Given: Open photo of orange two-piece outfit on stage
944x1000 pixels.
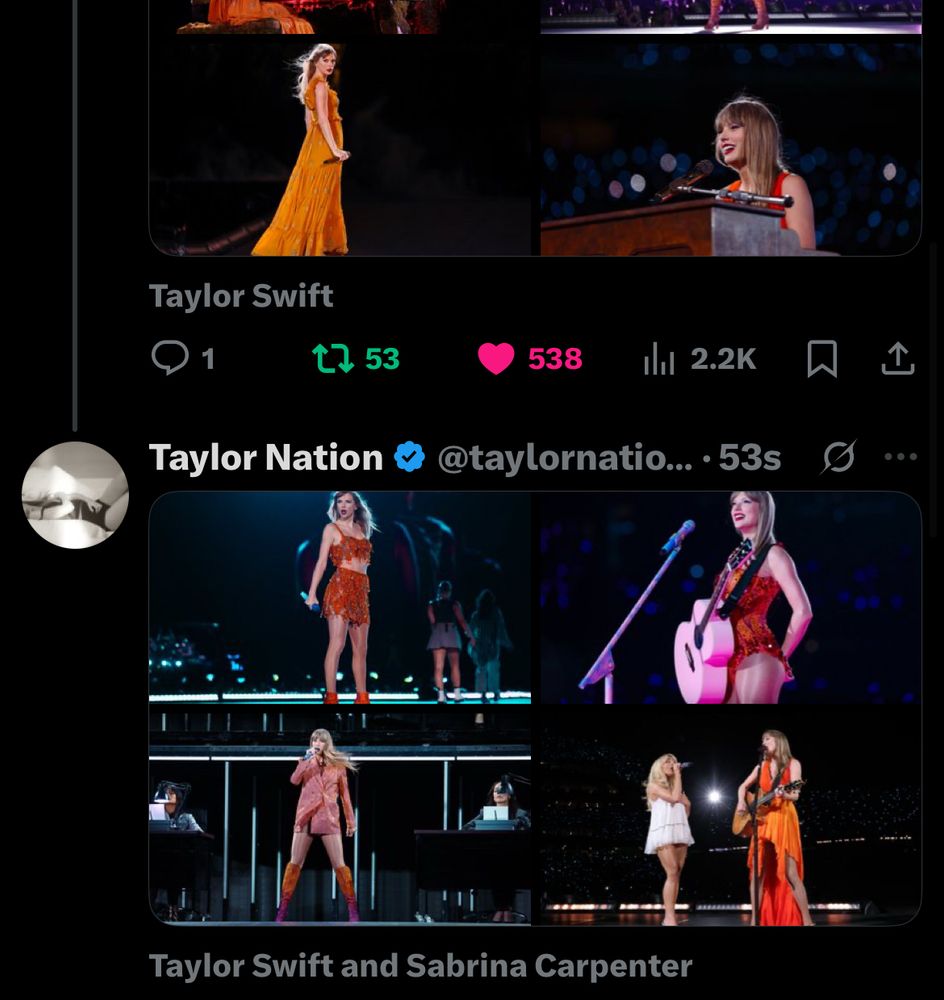Looking at the screenshot, I should [340, 597].
